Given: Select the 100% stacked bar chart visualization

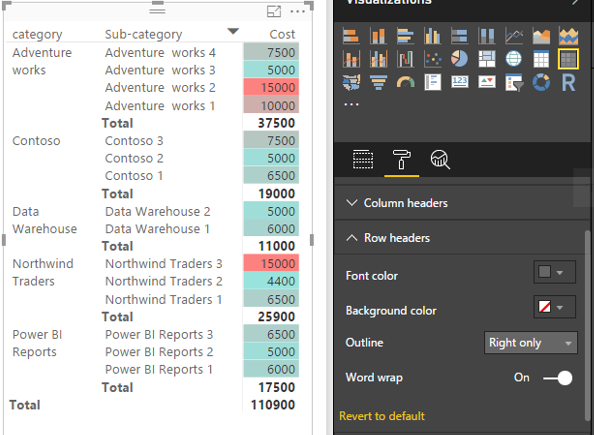Looking at the screenshot, I should [x=460, y=36].
